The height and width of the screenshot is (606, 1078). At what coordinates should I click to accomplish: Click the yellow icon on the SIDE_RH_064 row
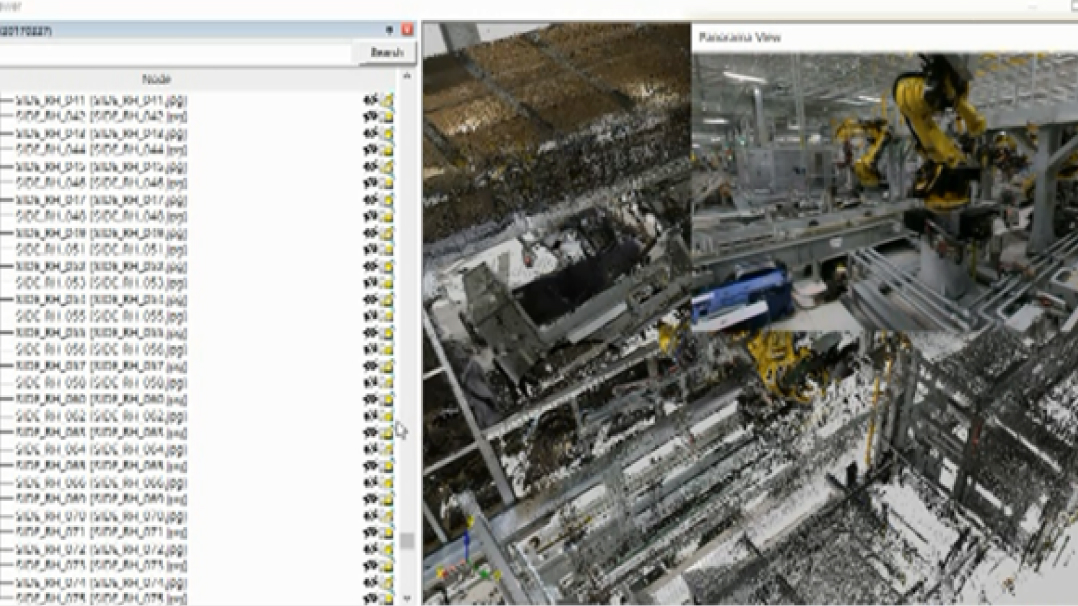pyautogui.click(x=386, y=449)
